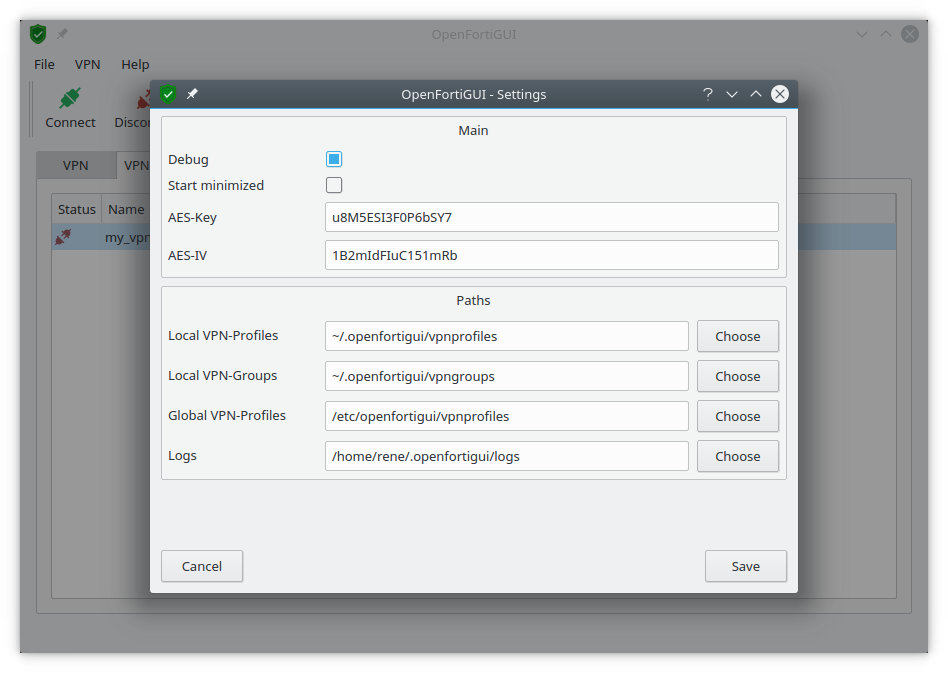Click the OpenFortiGUI - Settings title text

(473, 94)
